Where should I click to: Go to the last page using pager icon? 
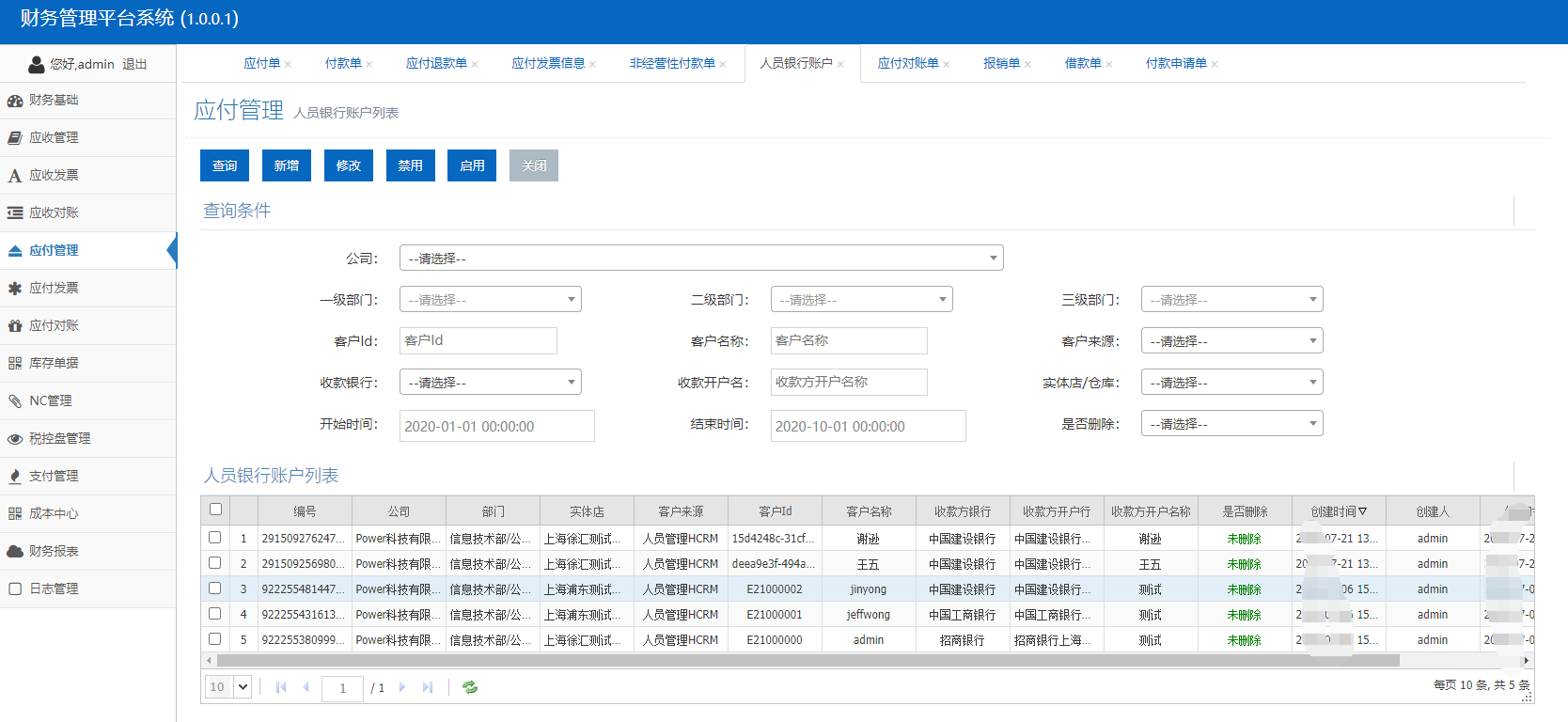pyautogui.click(x=428, y=687)
